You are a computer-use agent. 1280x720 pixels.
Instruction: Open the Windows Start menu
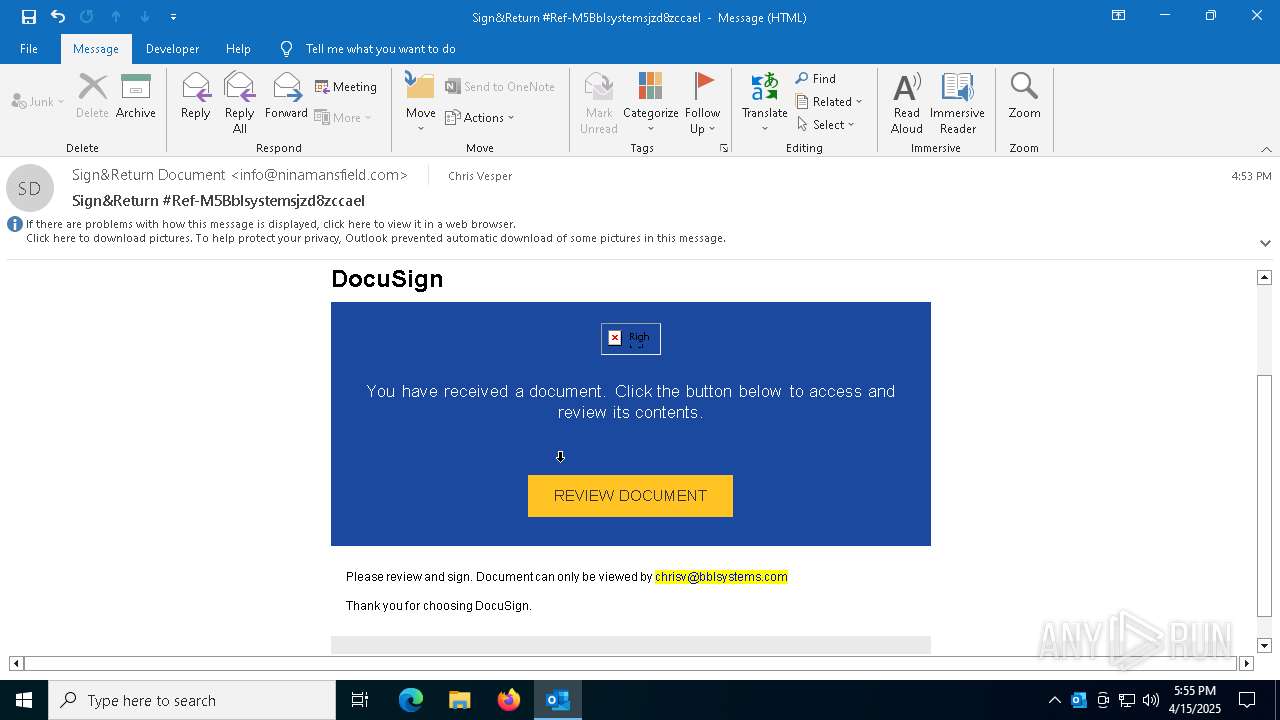pyautogui.click(x=24, y=700)
